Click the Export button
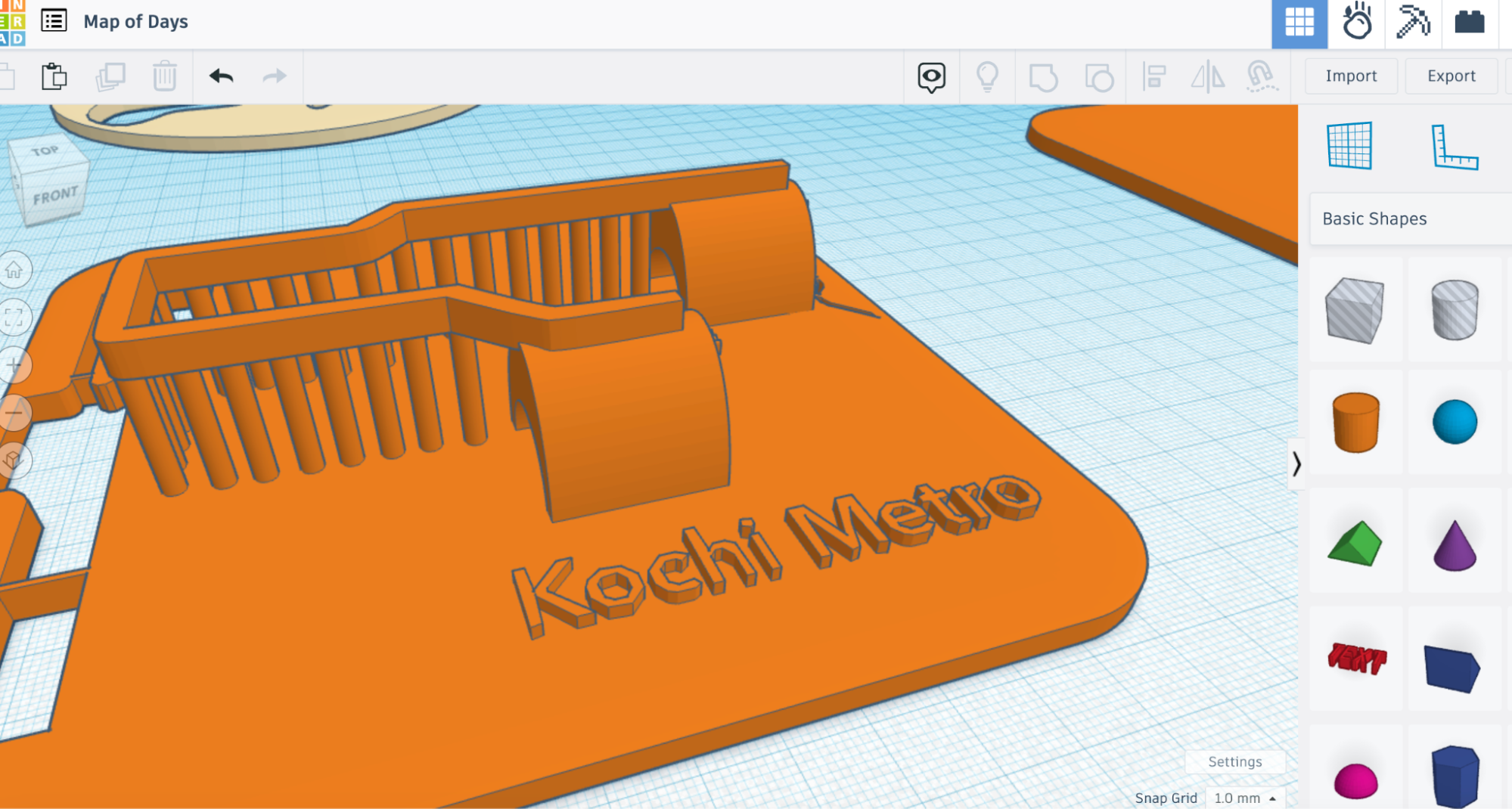 pyautogui.click(x=1451, y=76)
